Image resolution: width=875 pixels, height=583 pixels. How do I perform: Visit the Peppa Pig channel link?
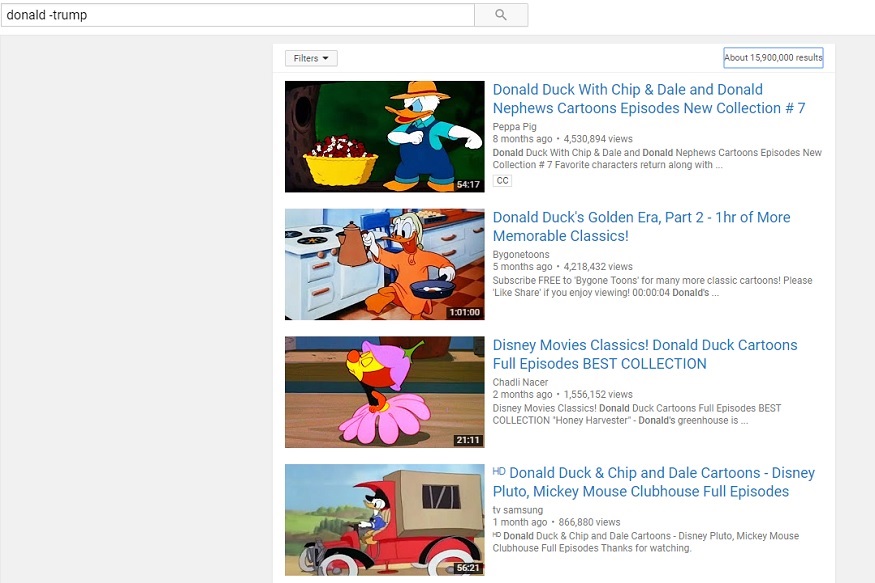[x=514, y=127]
